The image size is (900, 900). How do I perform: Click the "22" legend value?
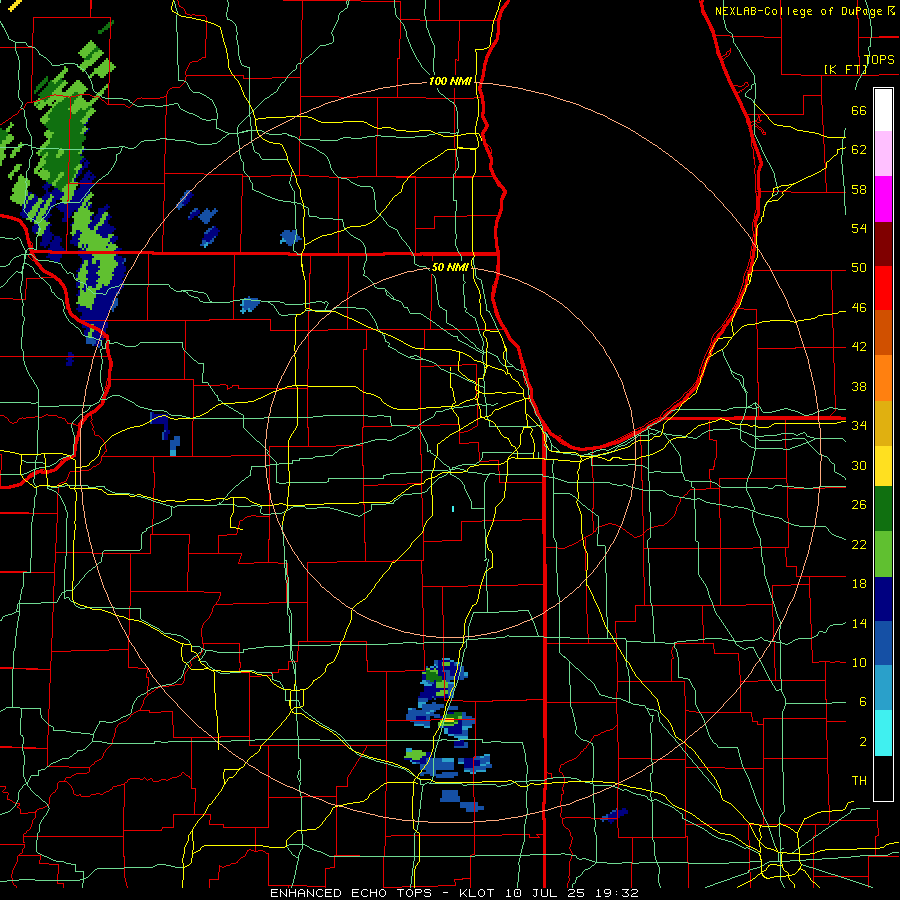point(859,545)
